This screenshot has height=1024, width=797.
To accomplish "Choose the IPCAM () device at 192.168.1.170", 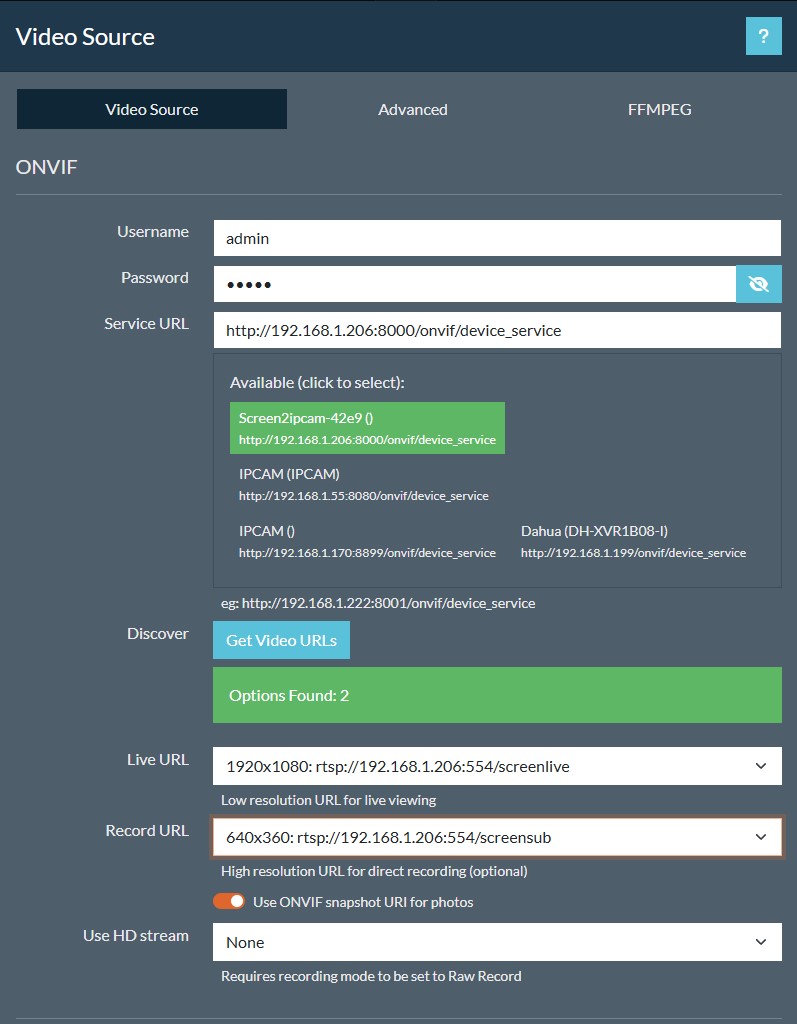I will coord(367,541).
